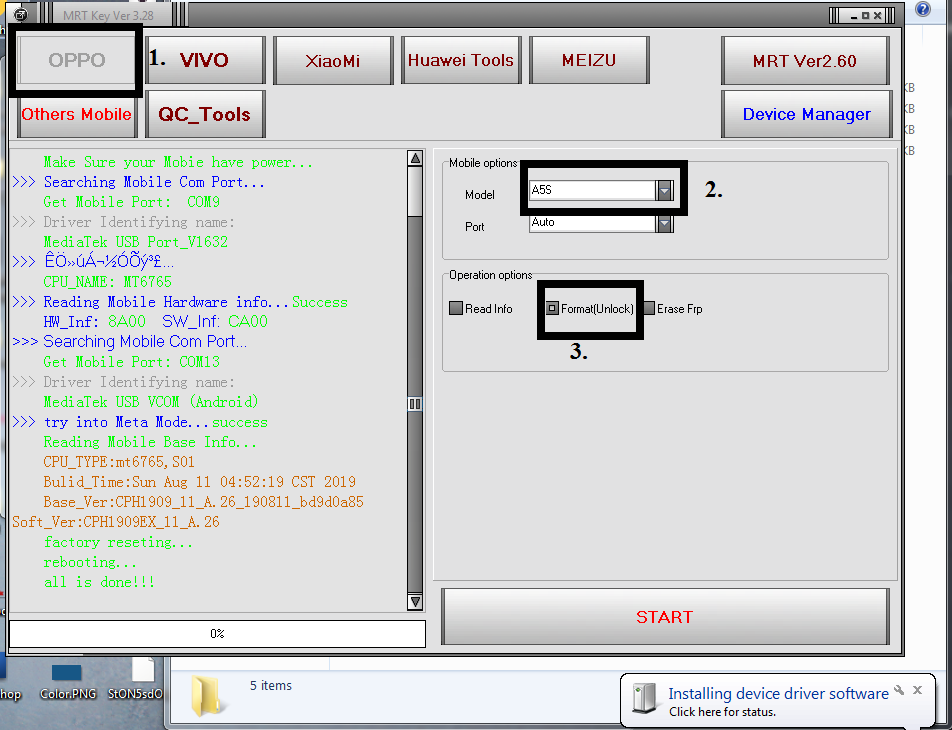Viewport: 952px width, 730px height.
Task: Click 'Get Mobile Port: COM13' log line
Action: 132,362
